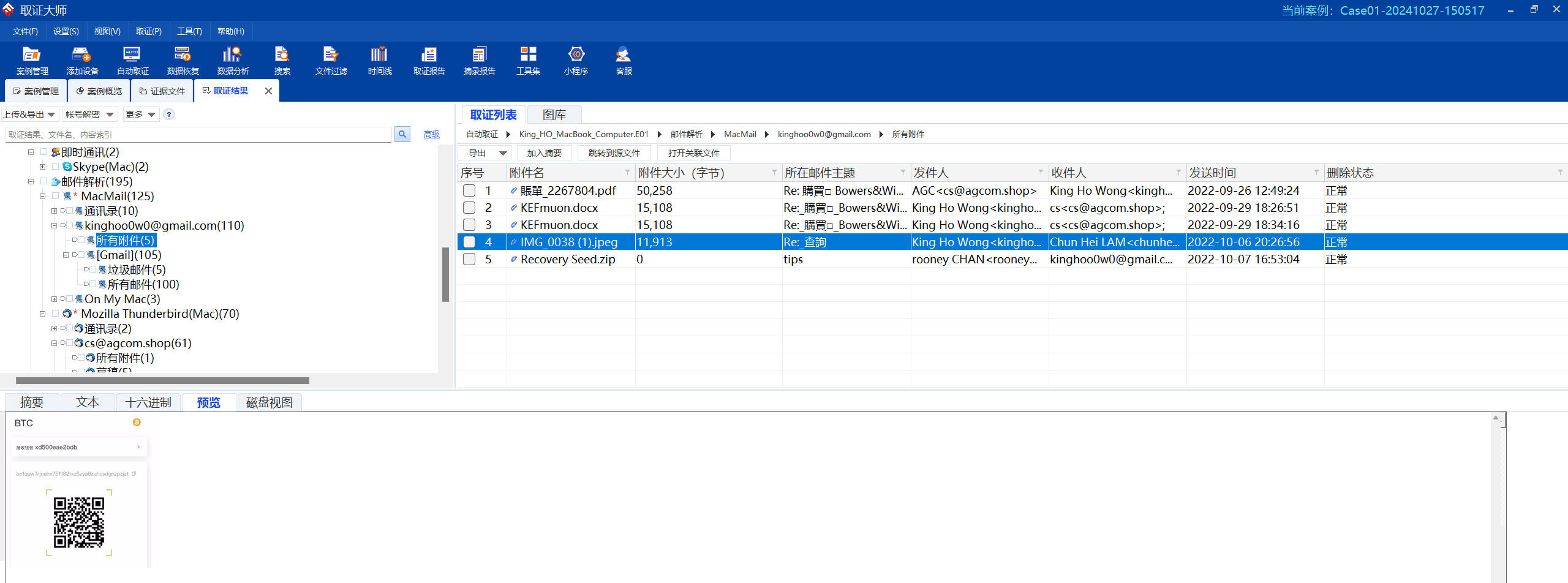The width and height of the screenshot is (1568, 583).
Task: Click the Skype(Mac) tree icon
Action: pos(67,167)
